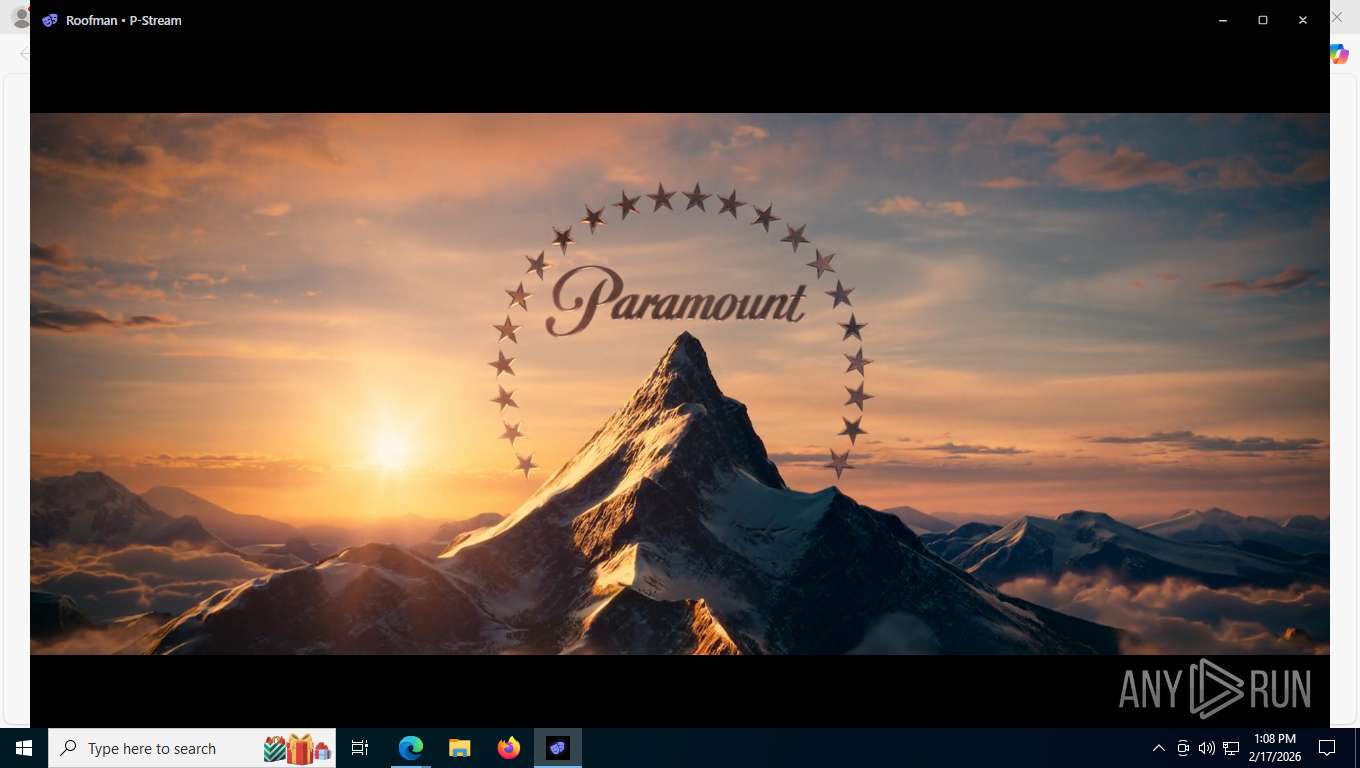Click the Meet Now tray icon
The image size is (1360, 768).
point(1183,748)
